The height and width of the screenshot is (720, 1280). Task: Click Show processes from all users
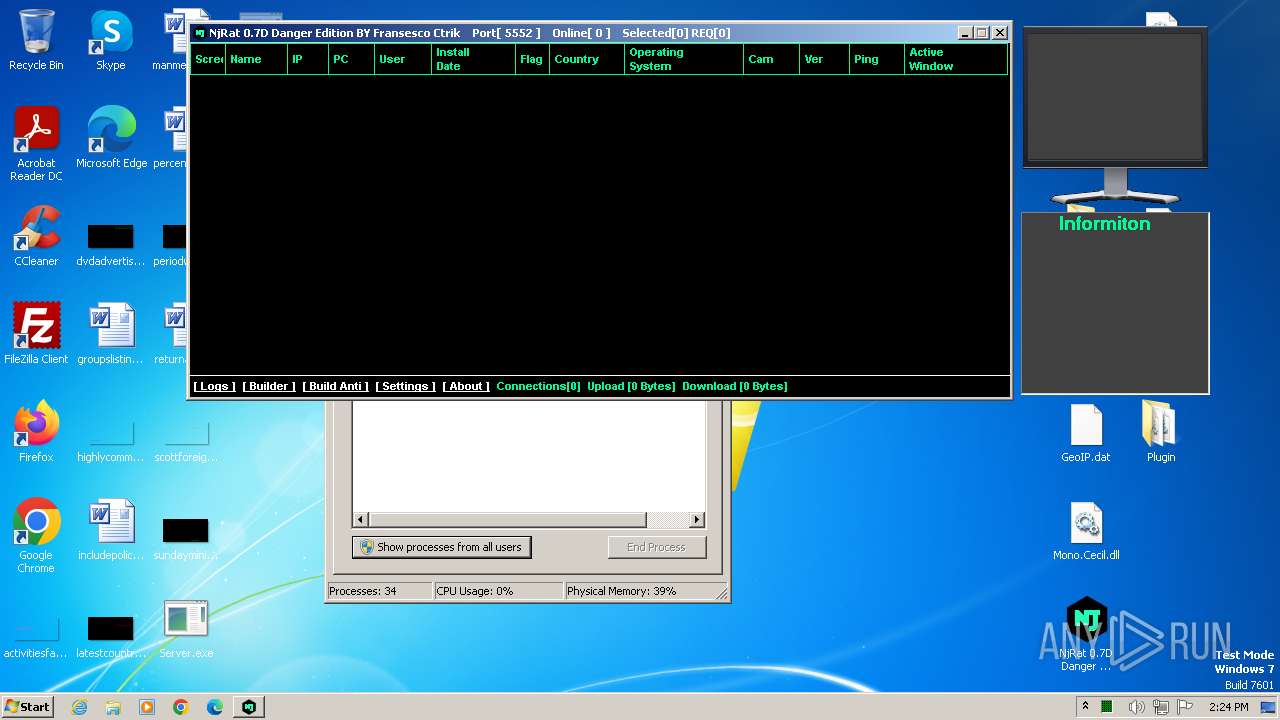(x=441, y=547)
